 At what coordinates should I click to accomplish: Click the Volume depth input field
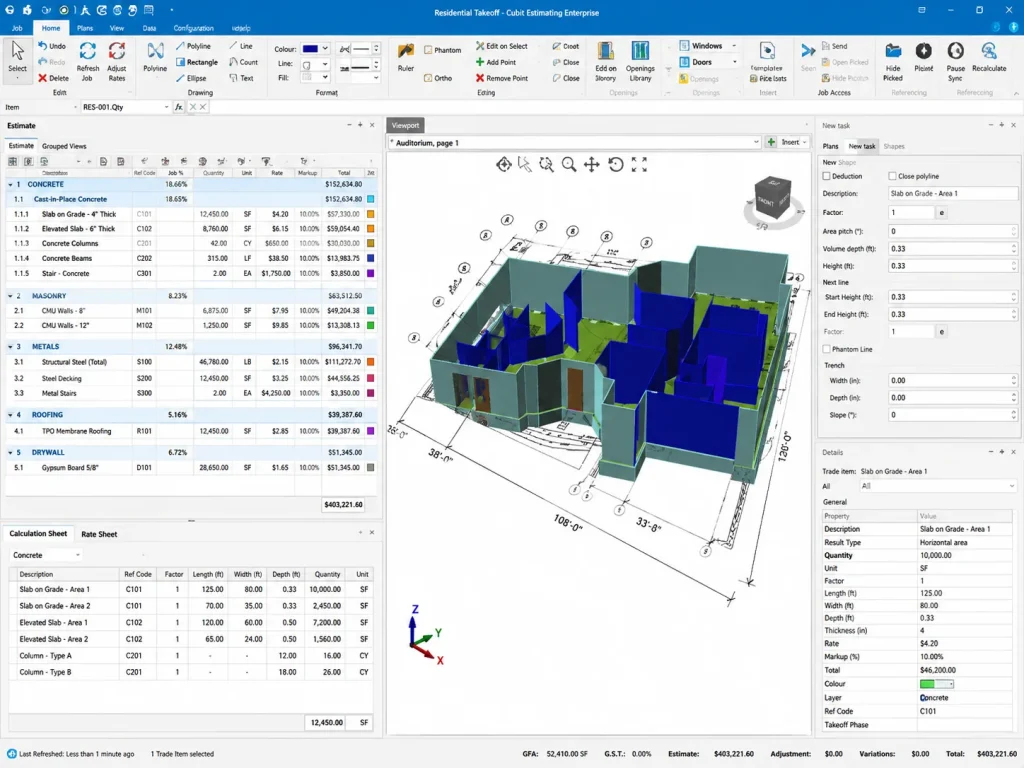[x=952, y=249]
